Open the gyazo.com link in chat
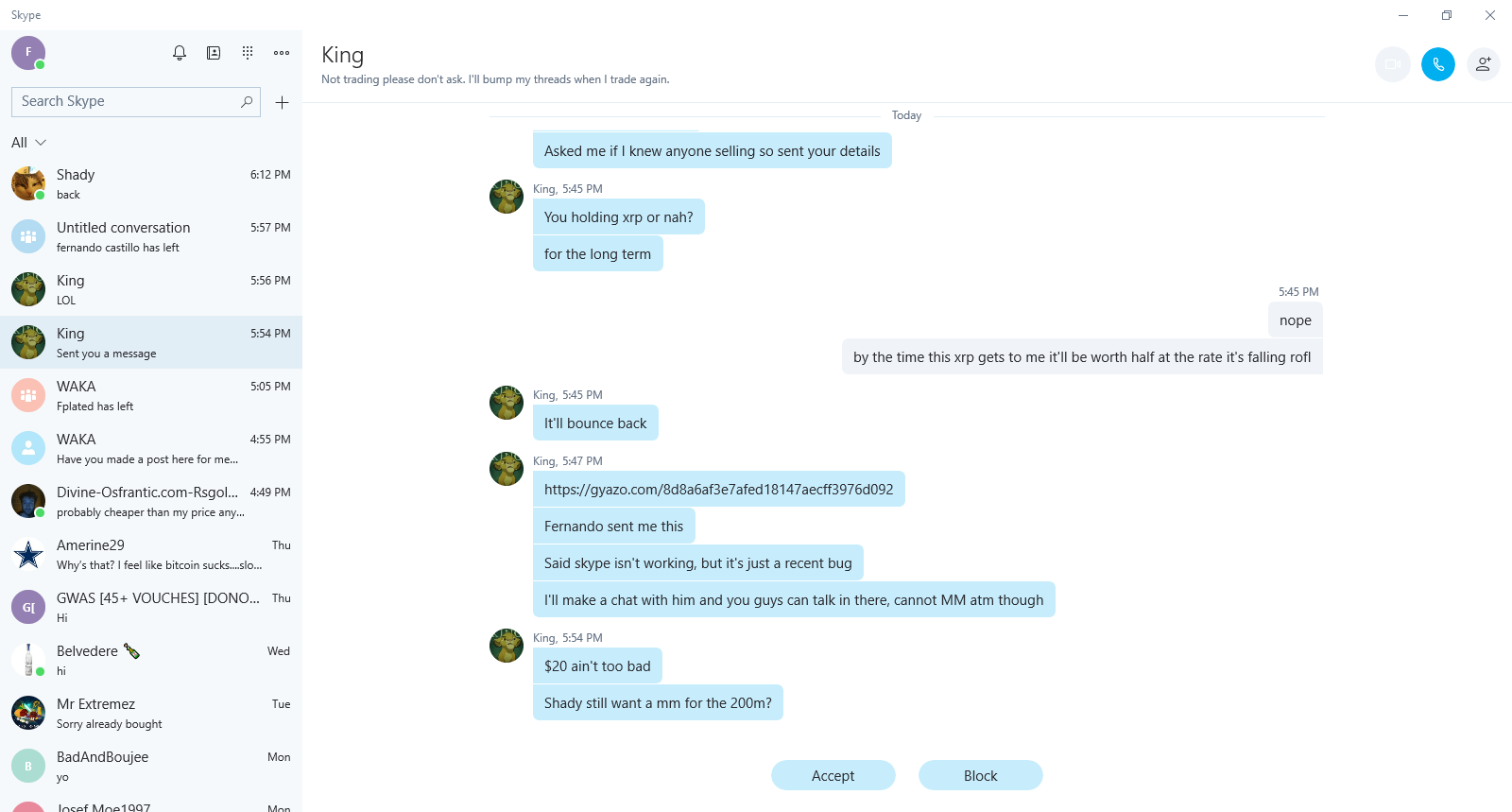The width and height of the screenshot is (1512, 812). point(718,490)
